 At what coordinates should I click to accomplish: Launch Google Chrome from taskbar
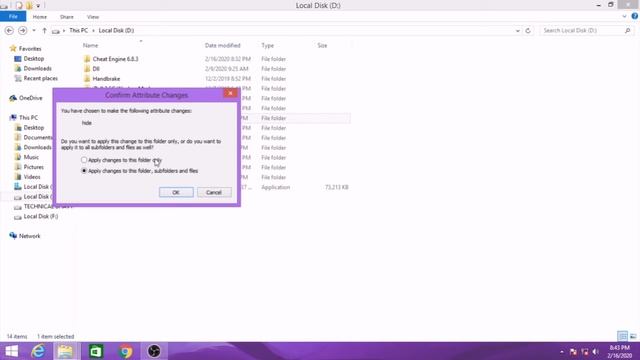126,351
